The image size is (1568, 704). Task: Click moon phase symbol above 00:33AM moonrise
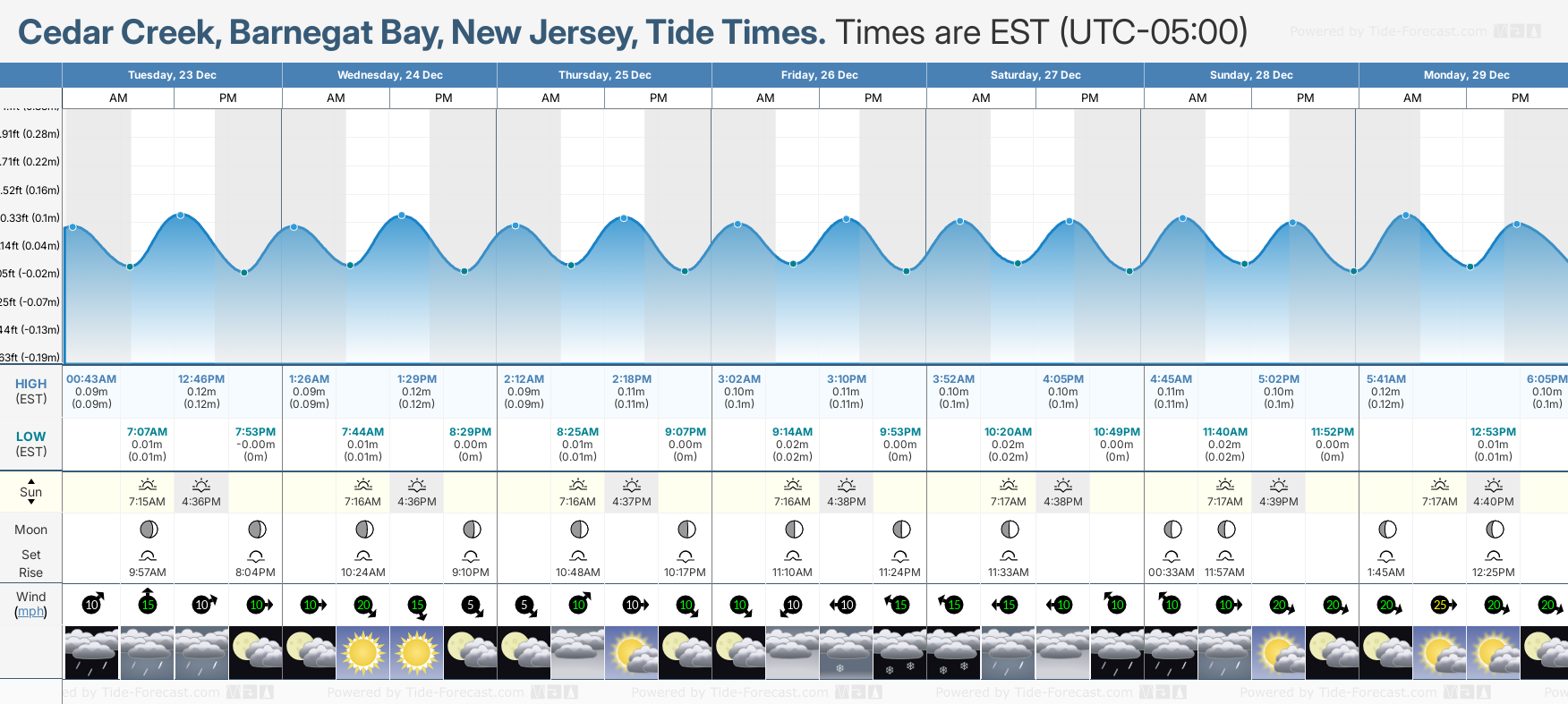(1172, 530)
